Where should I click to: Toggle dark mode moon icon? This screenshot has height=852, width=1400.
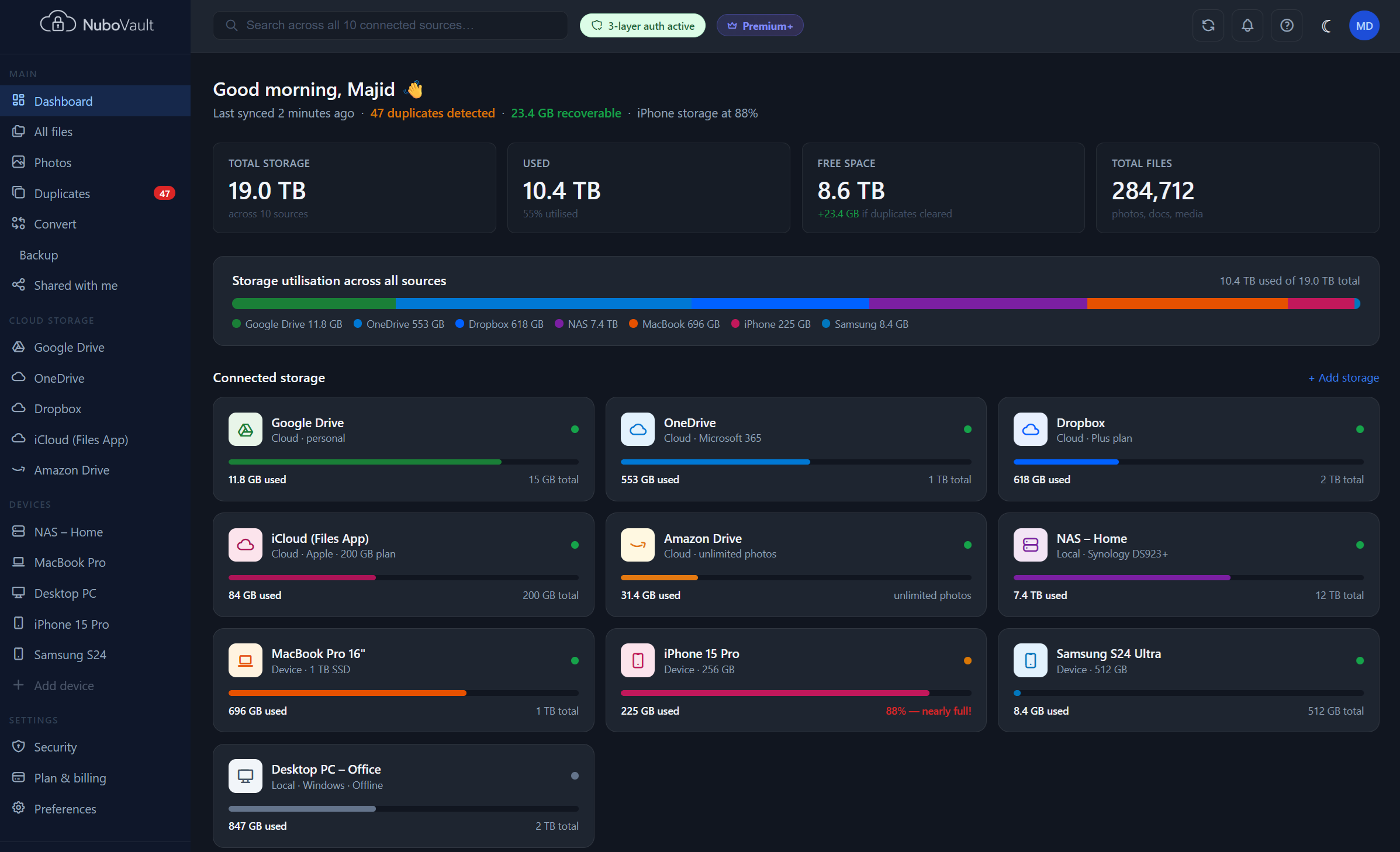pos(1326,26)
